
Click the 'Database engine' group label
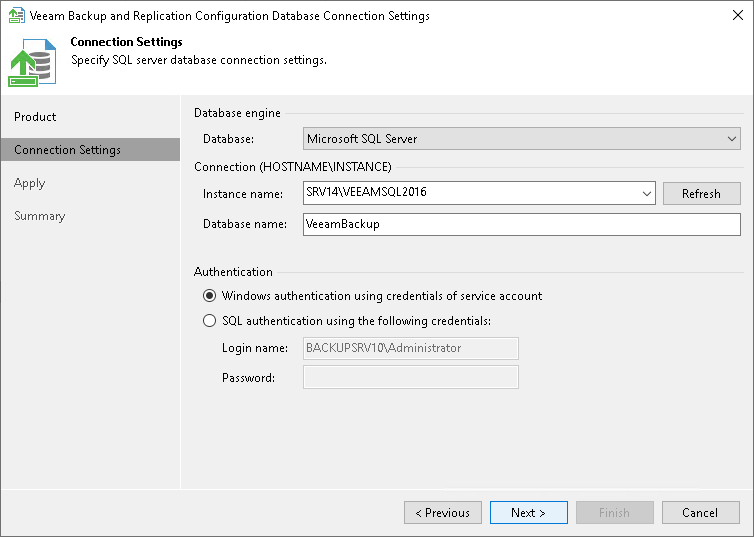[x=237, y=112]
